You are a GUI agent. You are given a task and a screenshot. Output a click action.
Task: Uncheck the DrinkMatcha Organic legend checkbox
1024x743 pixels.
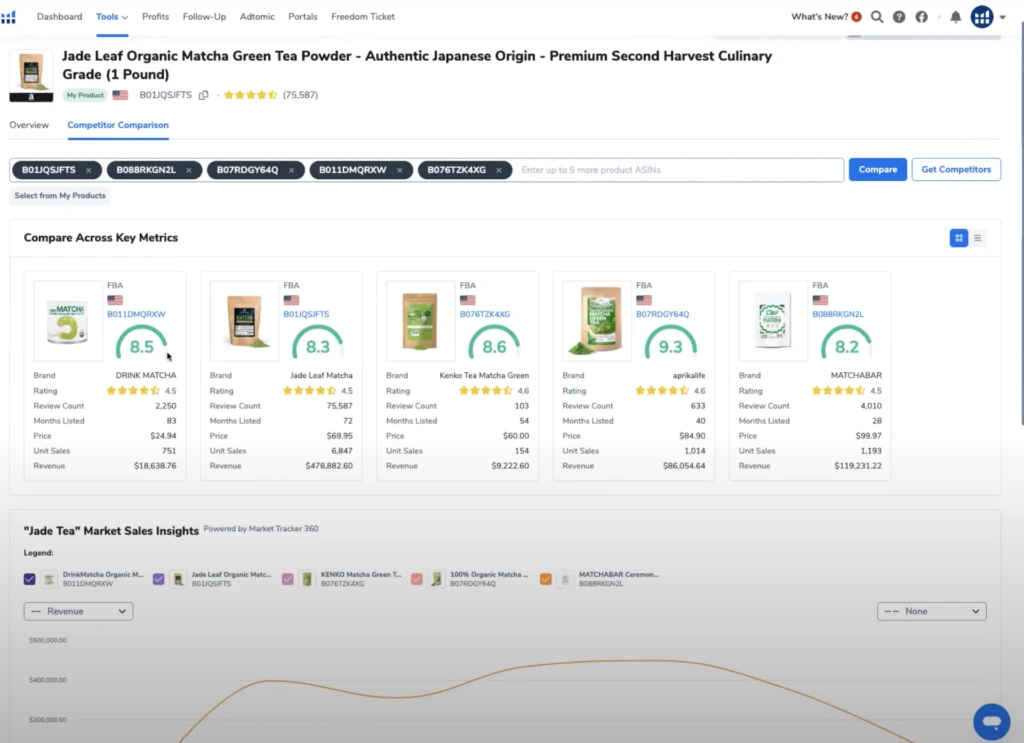pyautogui.click(x=30, y=578)
